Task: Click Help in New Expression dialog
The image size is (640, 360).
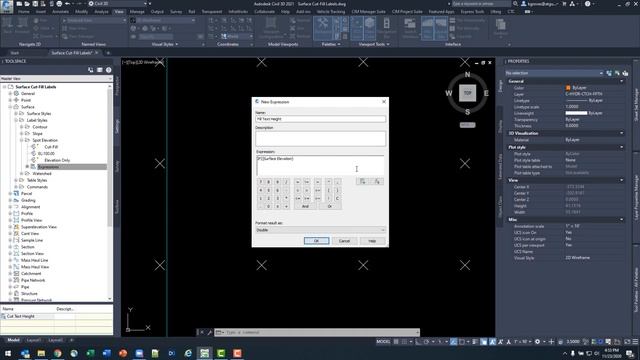Action: point(372,241)
